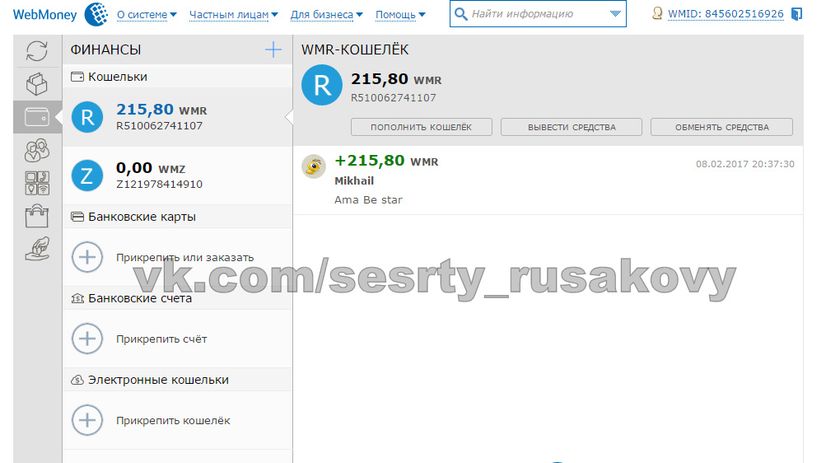Click the Z wallet icon in wallet list

pyautogui.click(x=87, y=175)
